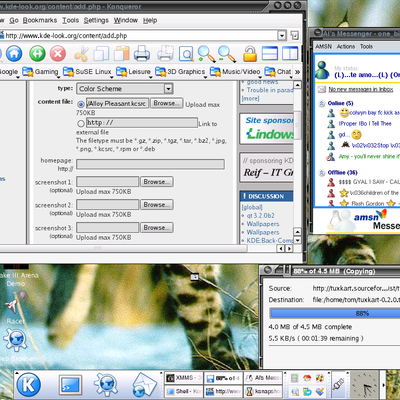Screen dimensions: 400x400
Task: Click the colorful lifesaver tray icon
Action: point(319,378)
